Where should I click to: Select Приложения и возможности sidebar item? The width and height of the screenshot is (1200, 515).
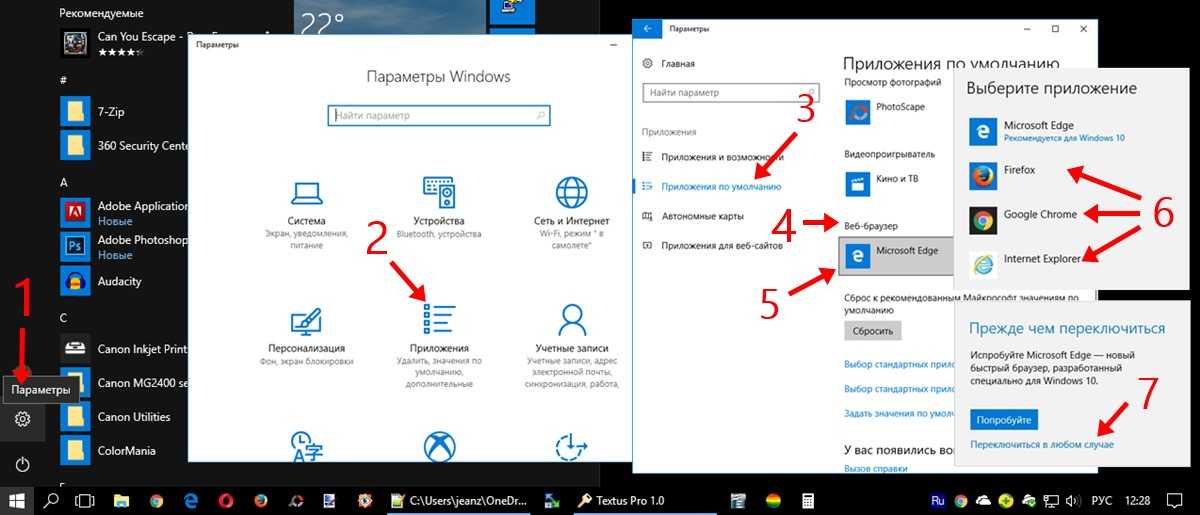coord(714,157)
